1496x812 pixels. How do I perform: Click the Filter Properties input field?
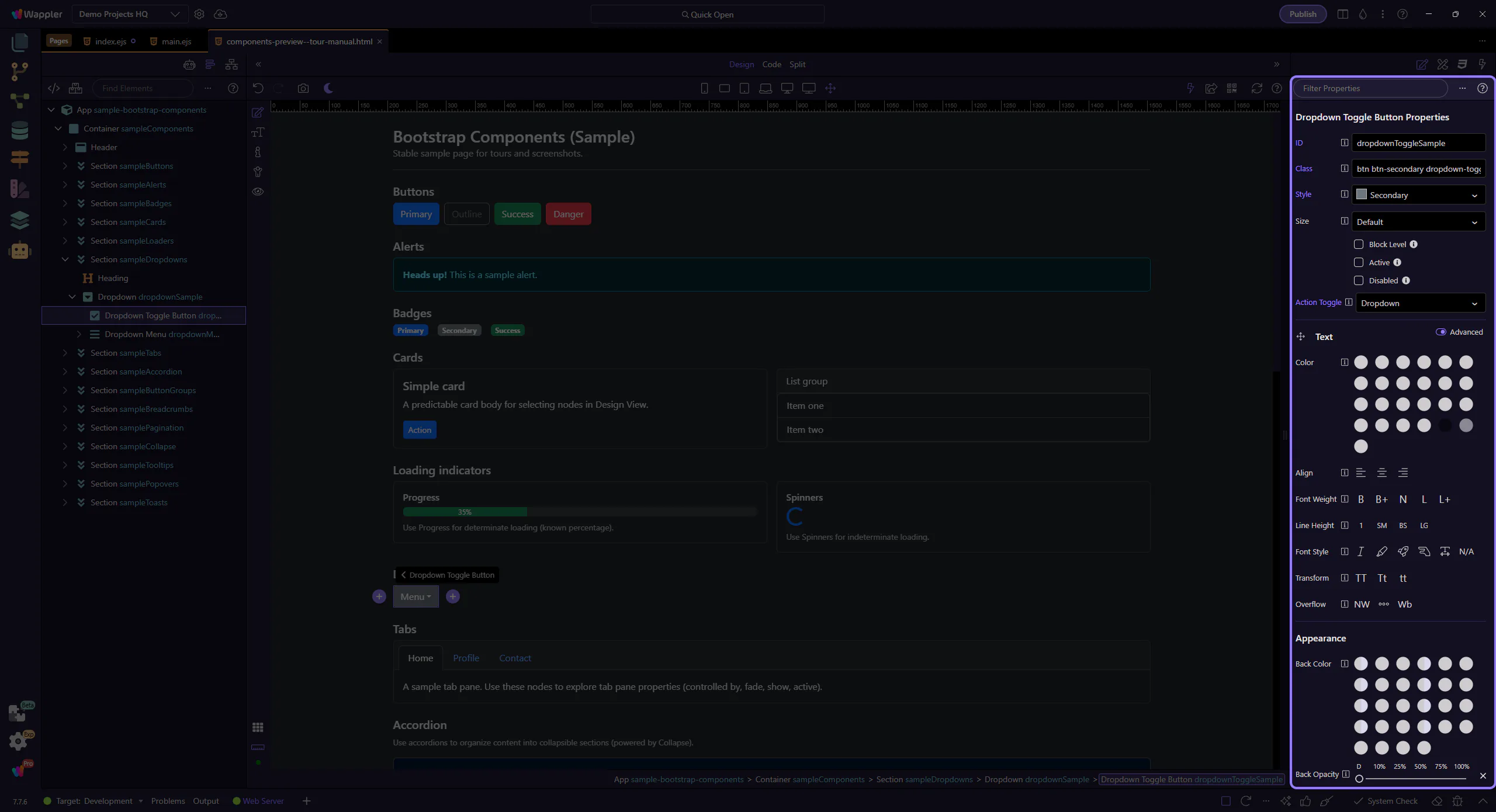point(1370,88)
